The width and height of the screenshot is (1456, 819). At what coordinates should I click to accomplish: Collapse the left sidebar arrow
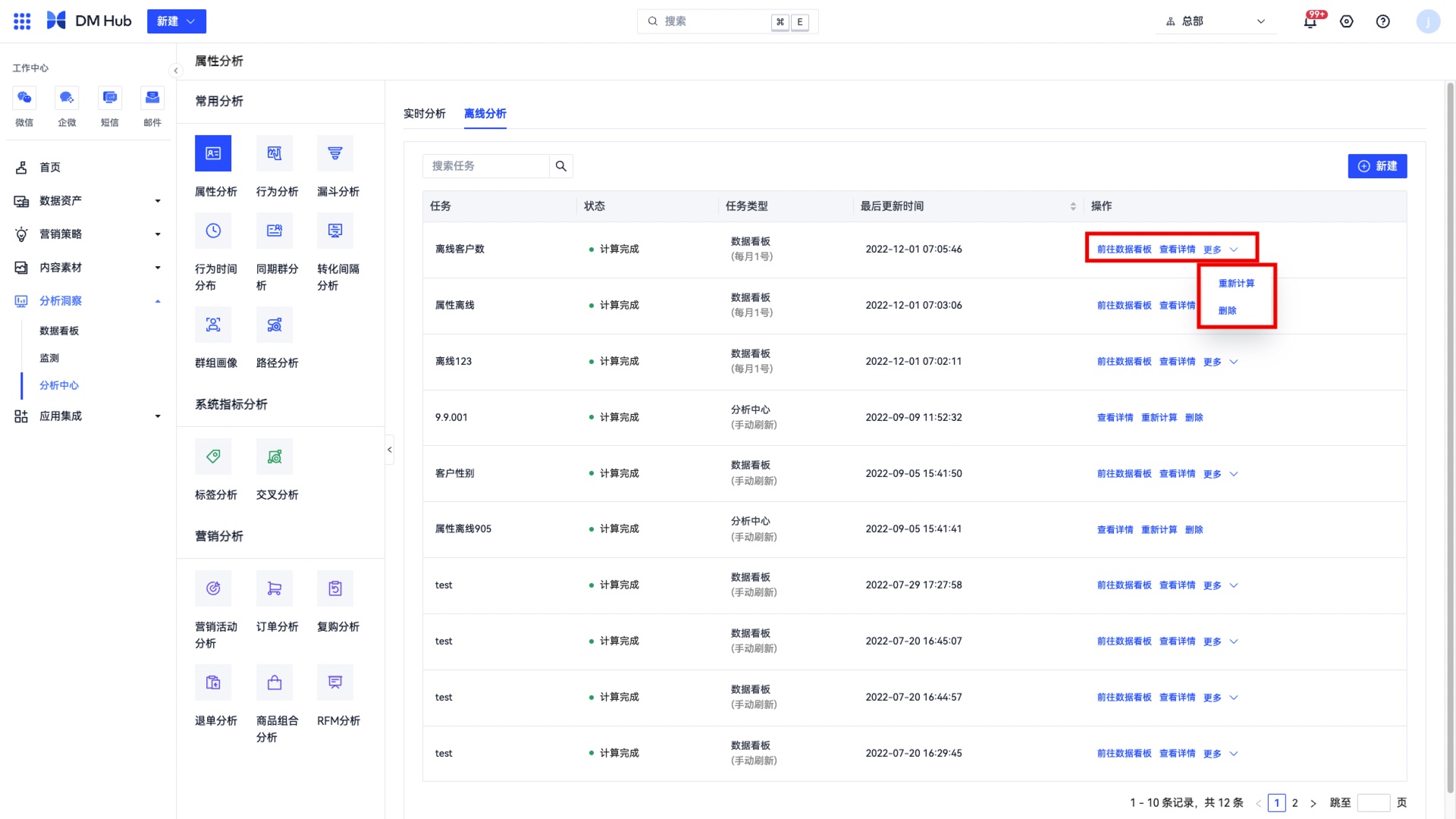pos(176,71)
